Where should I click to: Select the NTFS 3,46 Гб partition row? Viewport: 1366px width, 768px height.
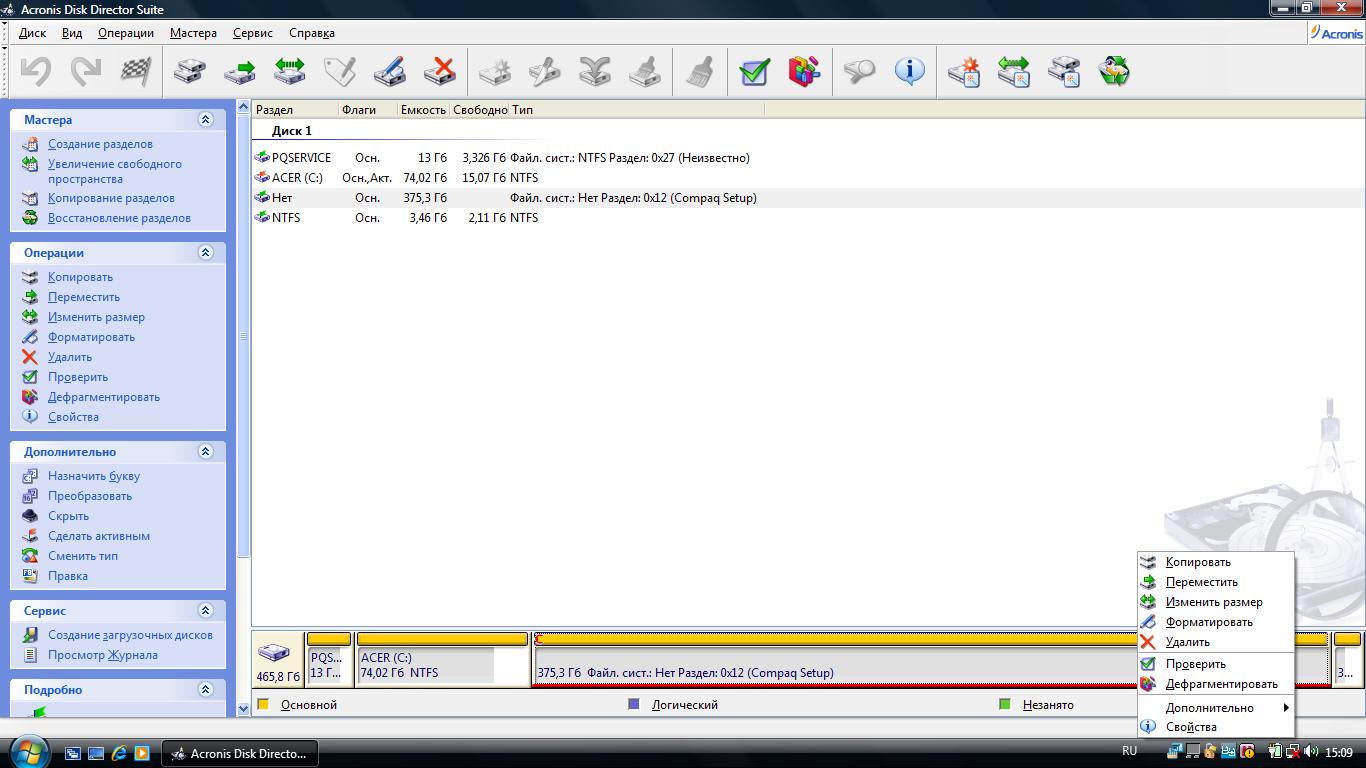(x=806, y=217)
